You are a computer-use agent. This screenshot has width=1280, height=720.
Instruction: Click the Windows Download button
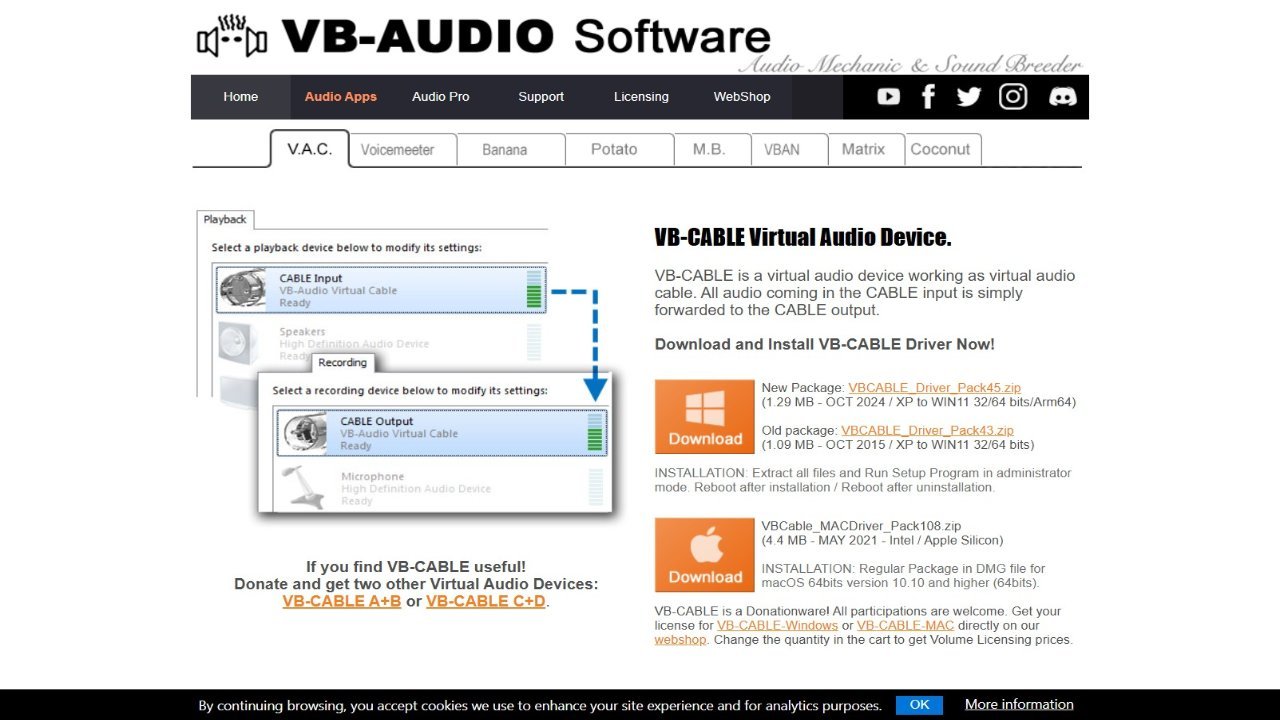pyautogui.click(x=705, y=417)
